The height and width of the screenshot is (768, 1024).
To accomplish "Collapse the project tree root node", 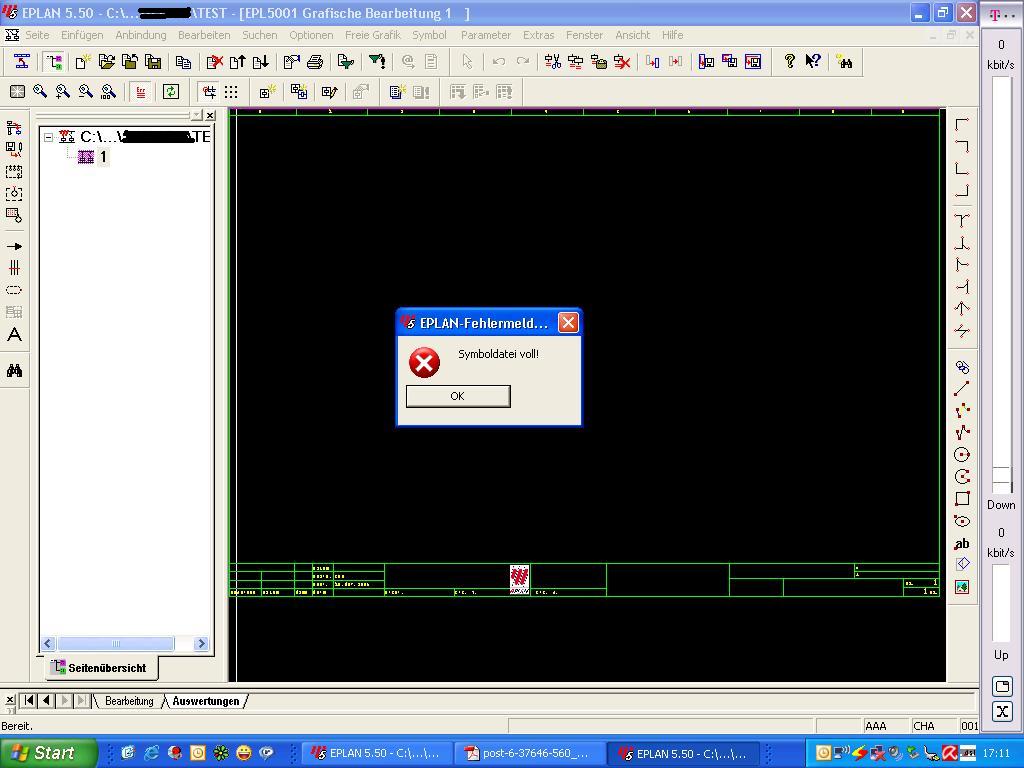I will point(48,137).
